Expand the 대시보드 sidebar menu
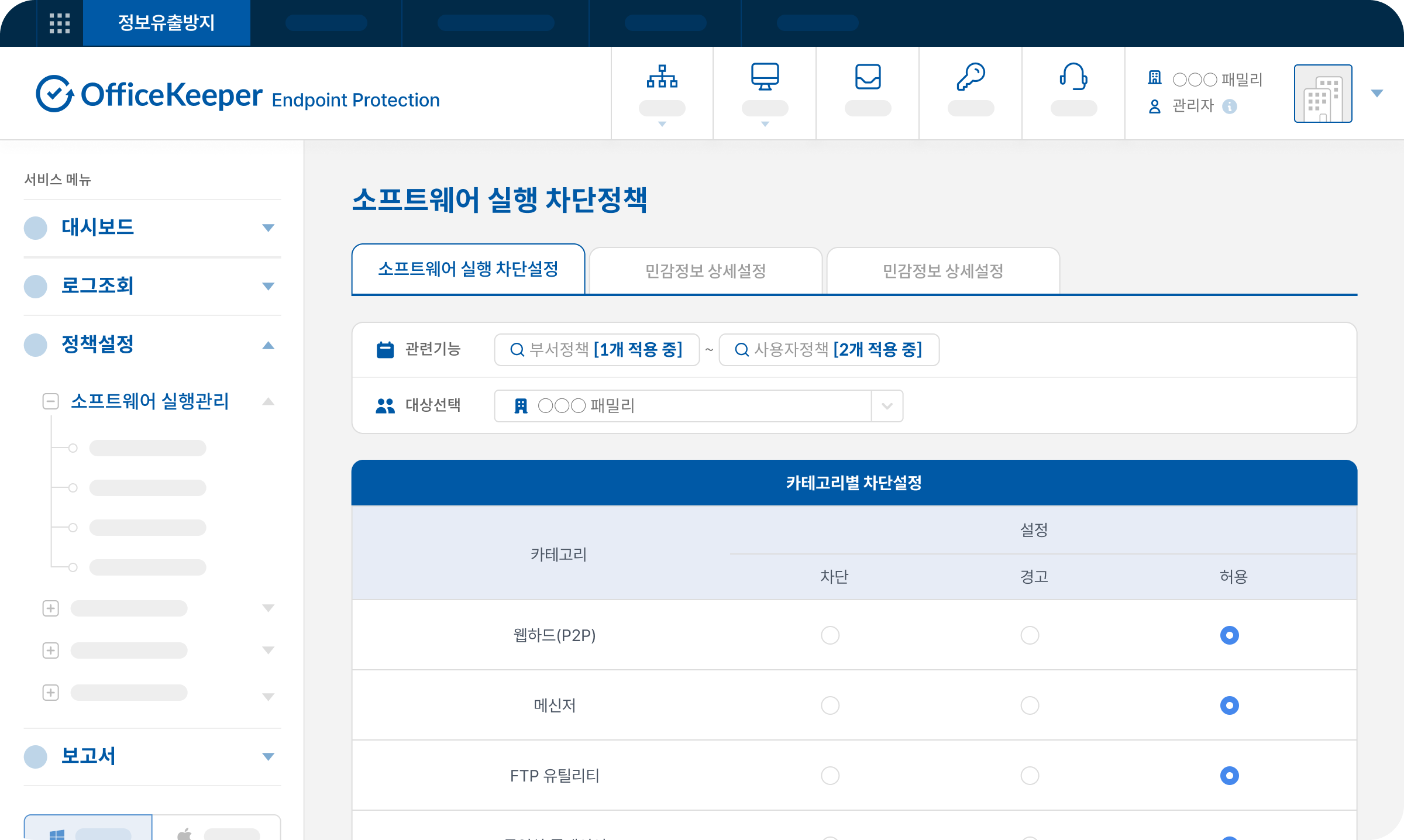Viewport: 1404px width, 840px height. point(268,228)
